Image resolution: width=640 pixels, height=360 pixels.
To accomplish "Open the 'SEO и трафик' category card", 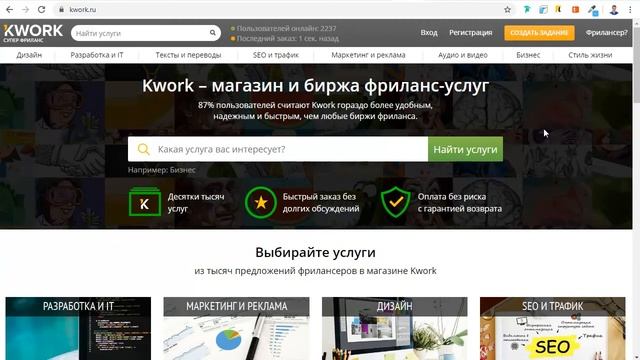I will (553, 329).
